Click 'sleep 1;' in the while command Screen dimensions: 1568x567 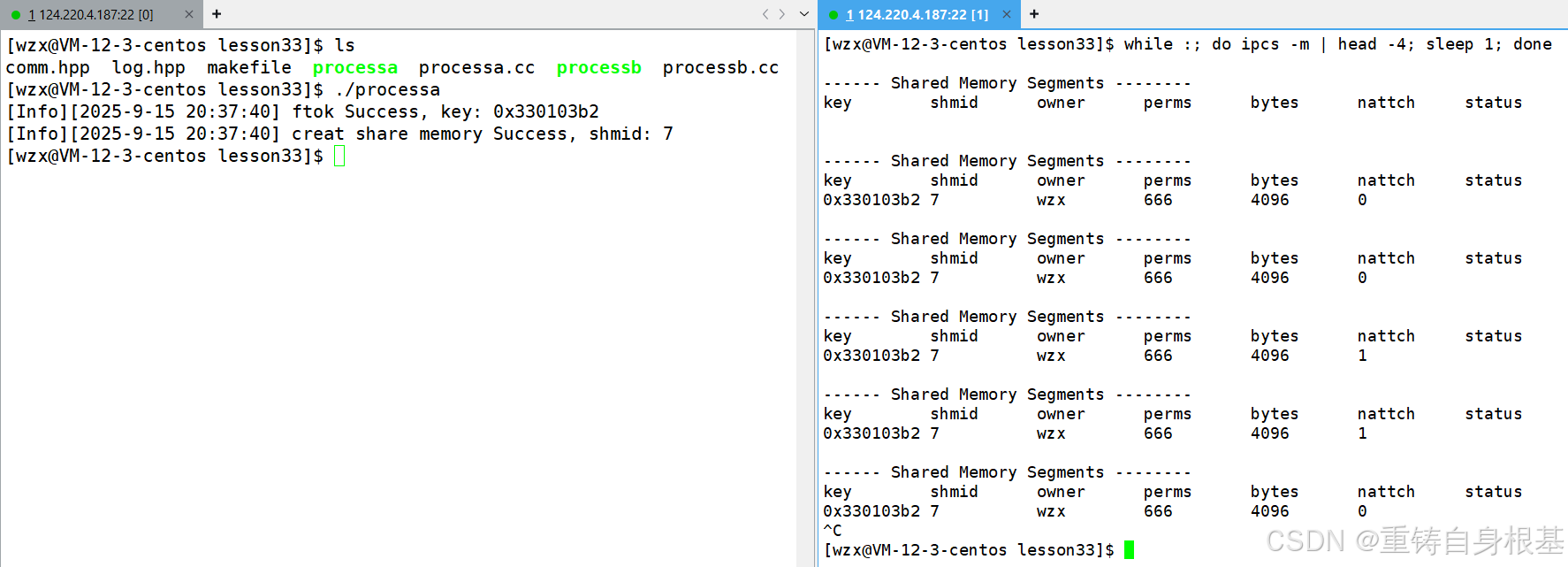pos(1463,44)
